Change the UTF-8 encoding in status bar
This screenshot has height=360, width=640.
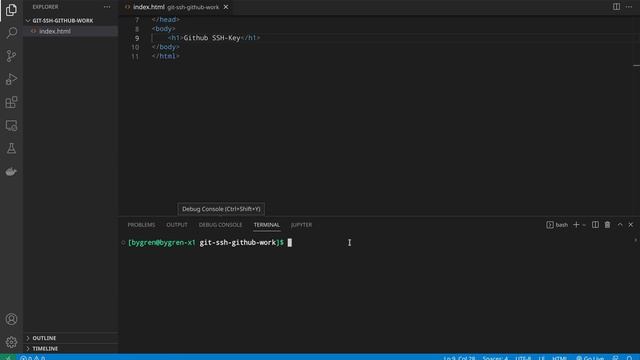coord(523,358)
